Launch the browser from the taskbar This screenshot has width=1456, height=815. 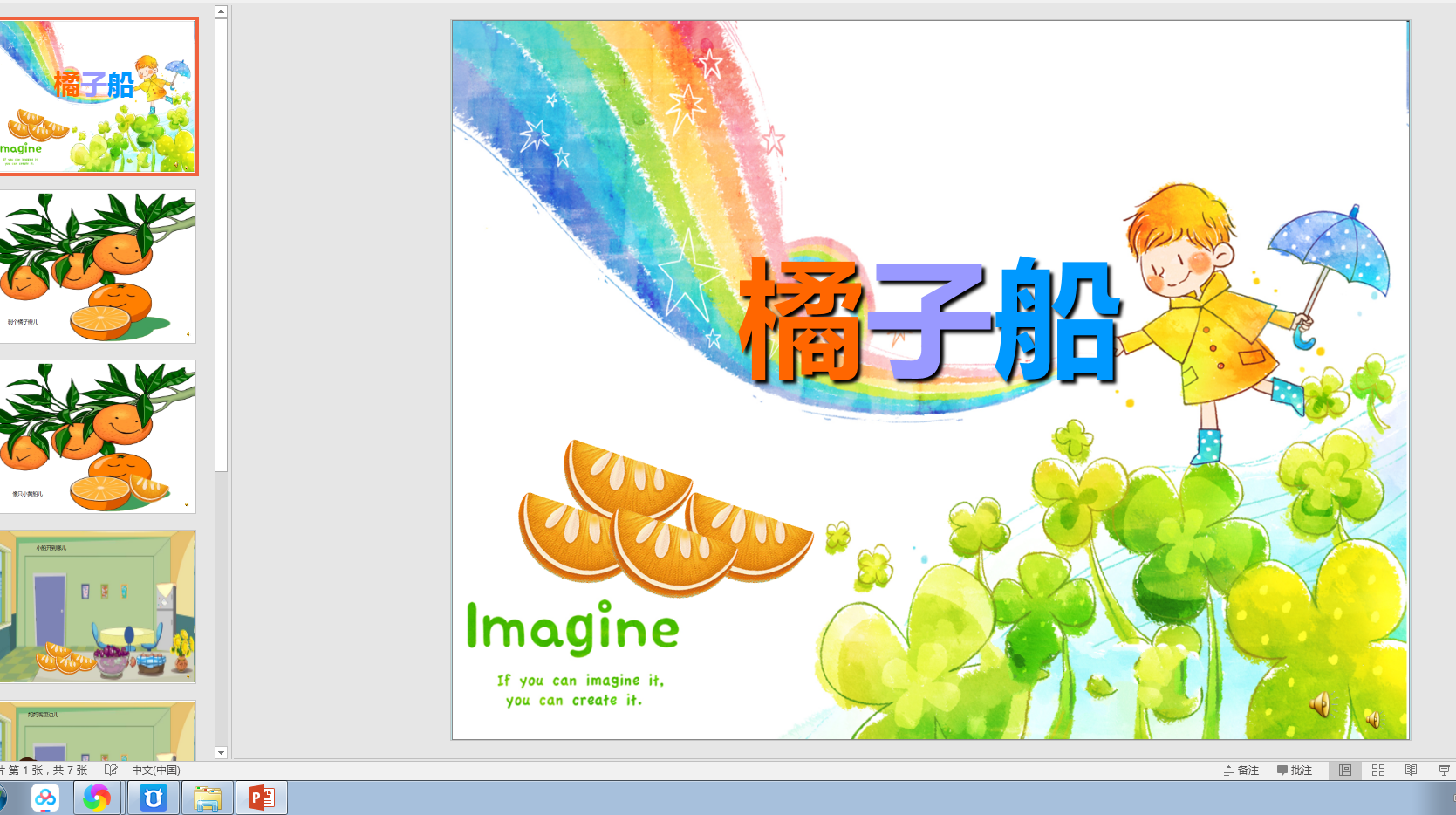click(97, 797)
